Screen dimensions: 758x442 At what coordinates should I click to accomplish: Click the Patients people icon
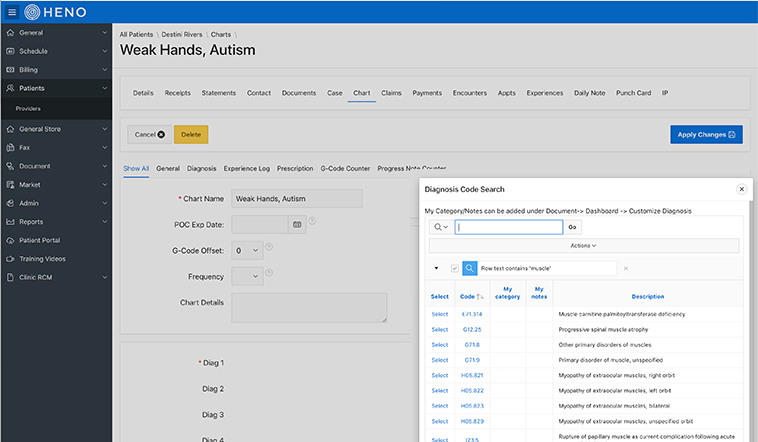(10, 88)
